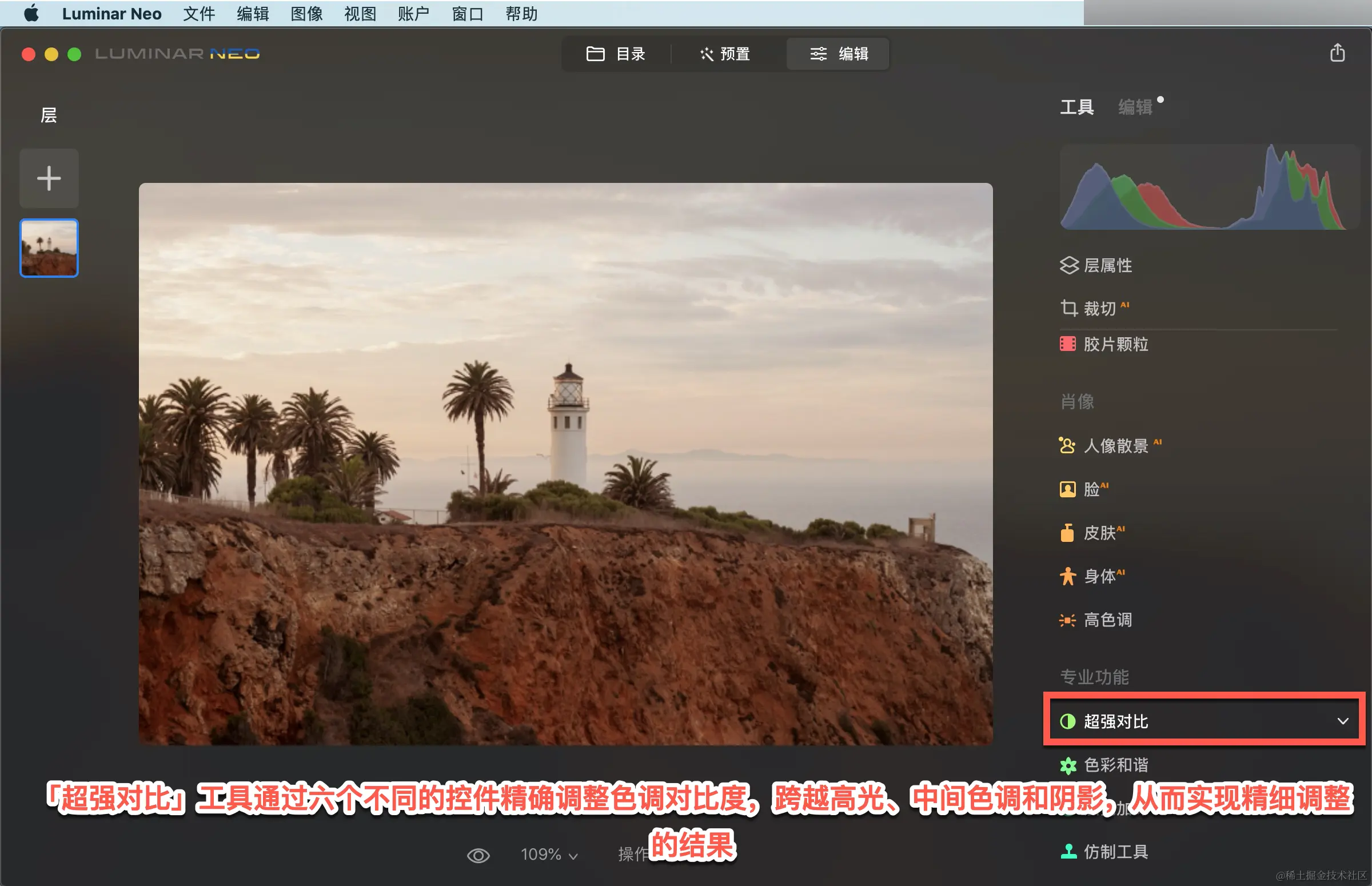Collapse the 超强对比 panel chevron
This screenshot has width=1372, height=886.
pyautogui.click(x=1342, y=721)
